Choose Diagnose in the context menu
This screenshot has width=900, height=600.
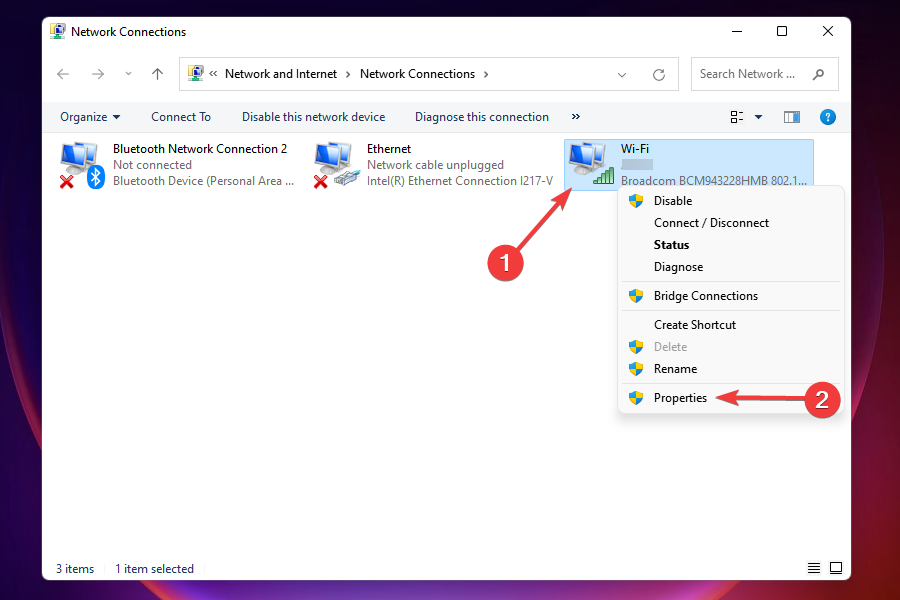(x=731, y=267)
